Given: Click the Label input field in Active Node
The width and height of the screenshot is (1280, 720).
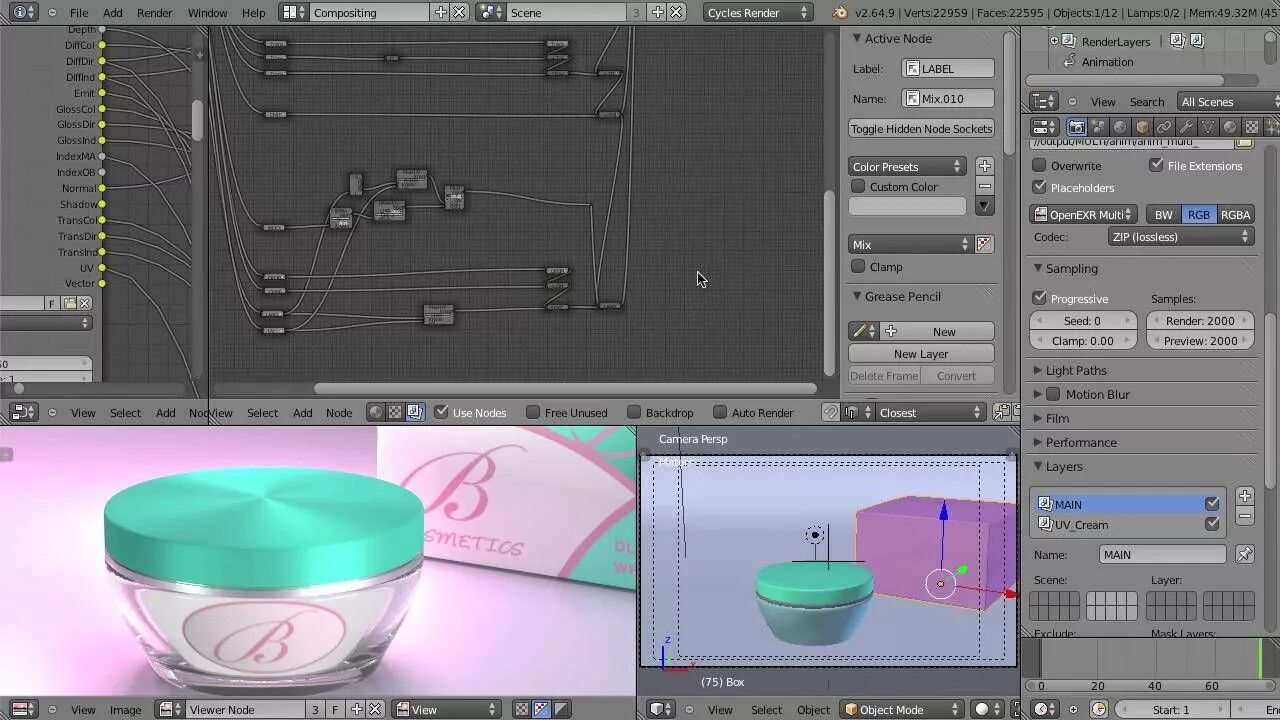Looking at the screenshot, I should pyautogui.click(x=947, y=68).
